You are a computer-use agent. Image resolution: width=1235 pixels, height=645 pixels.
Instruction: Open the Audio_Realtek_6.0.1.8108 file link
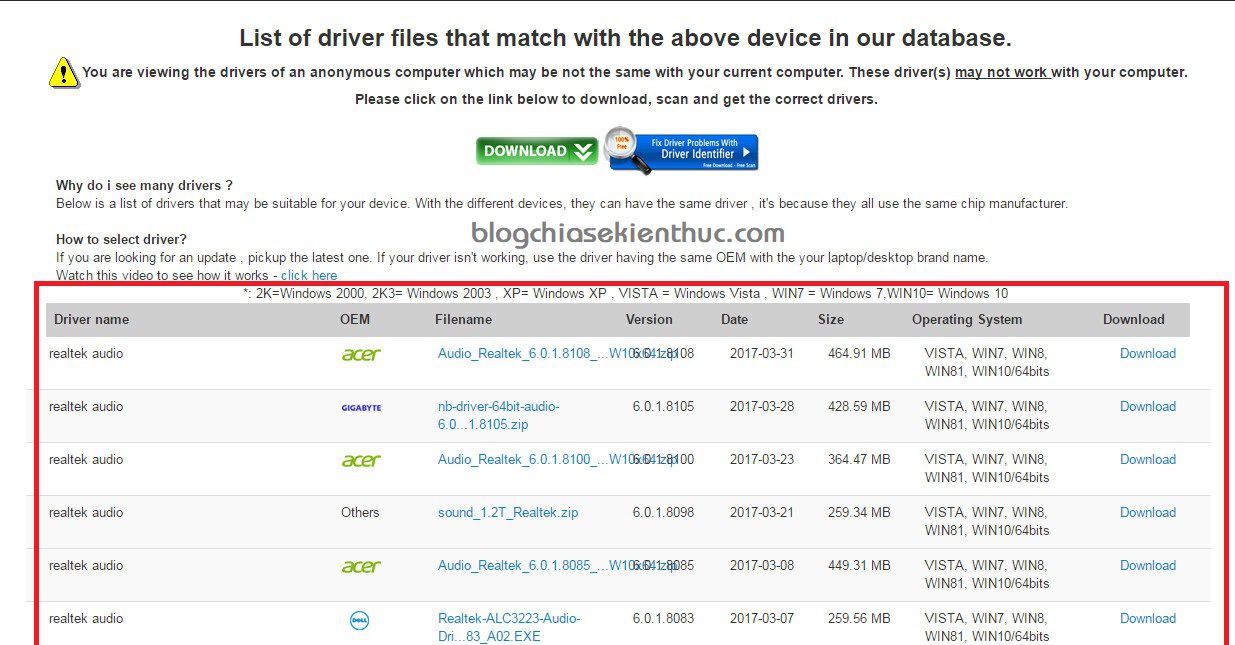click(x=557, y=353)
